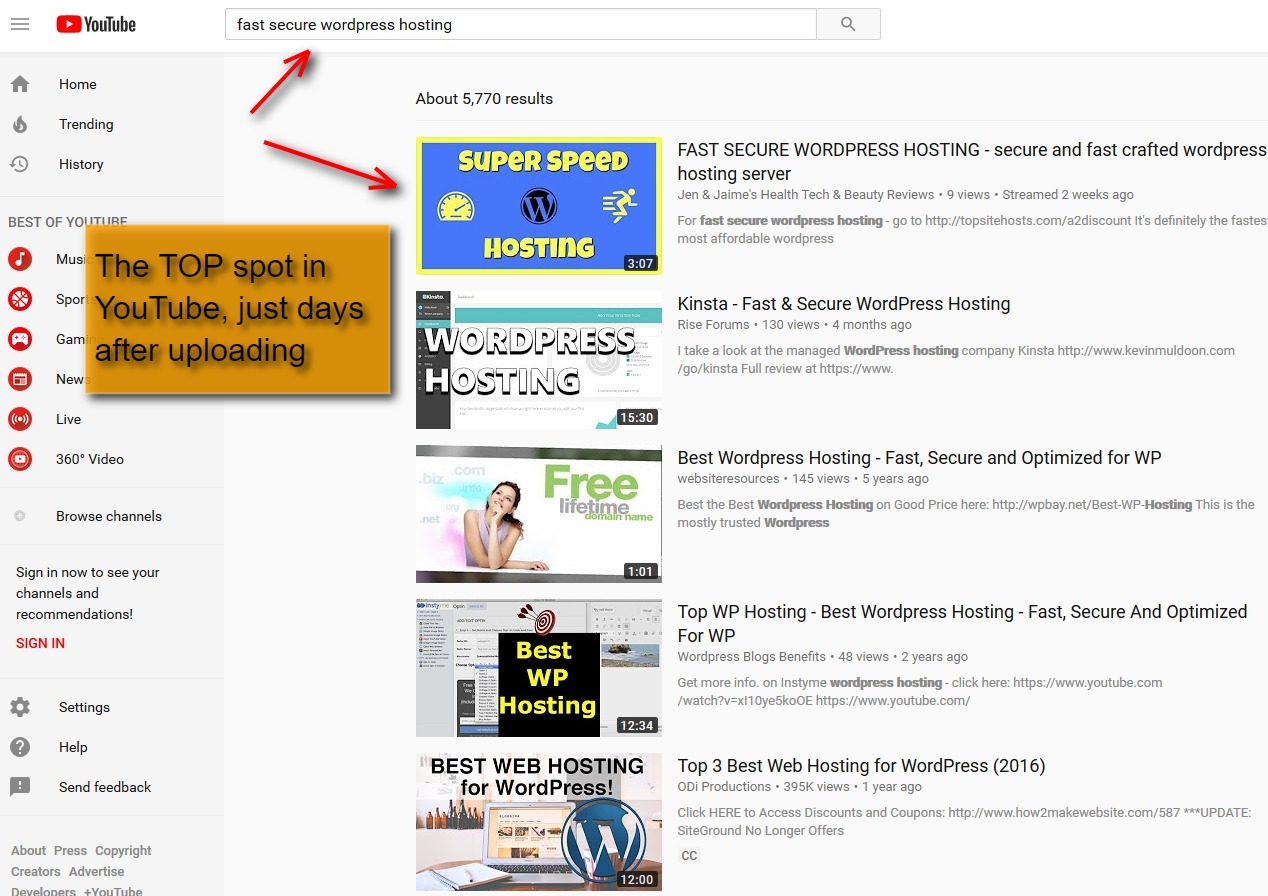Click the red News icon
This screenshot has width=1268, height=896.
point(20,379)
